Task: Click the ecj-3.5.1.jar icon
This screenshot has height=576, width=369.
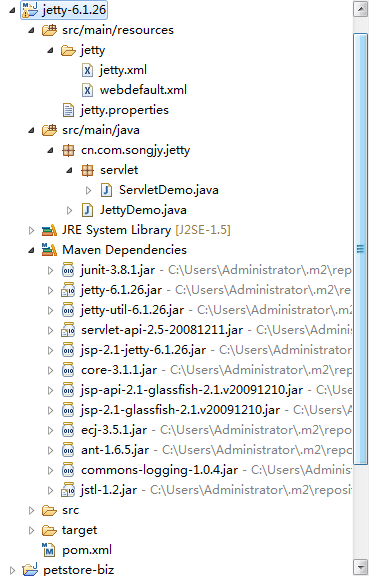Action: pos(68,430)
